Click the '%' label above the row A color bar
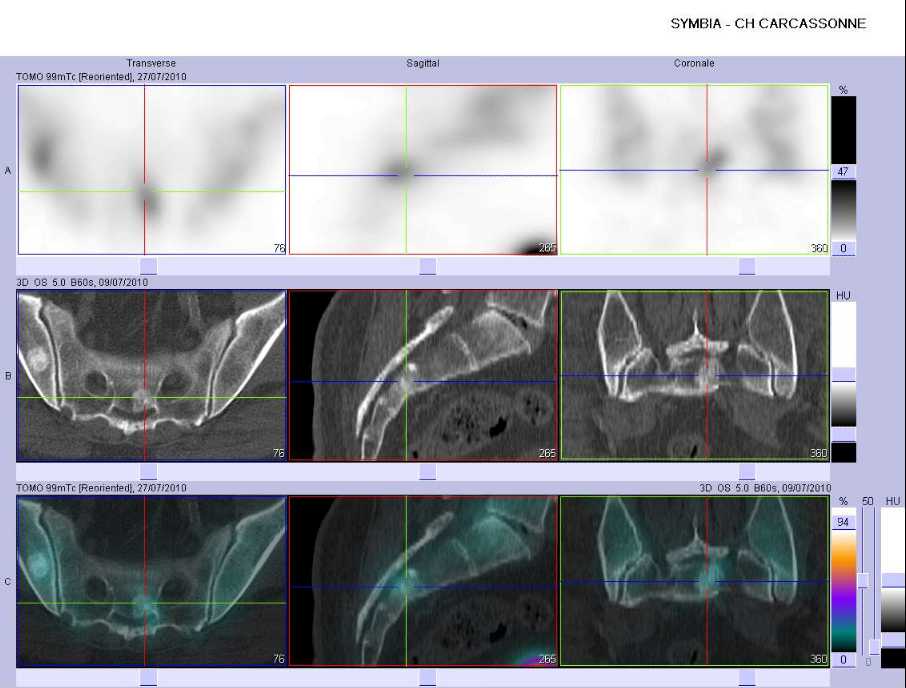 (x=843, y=90)
